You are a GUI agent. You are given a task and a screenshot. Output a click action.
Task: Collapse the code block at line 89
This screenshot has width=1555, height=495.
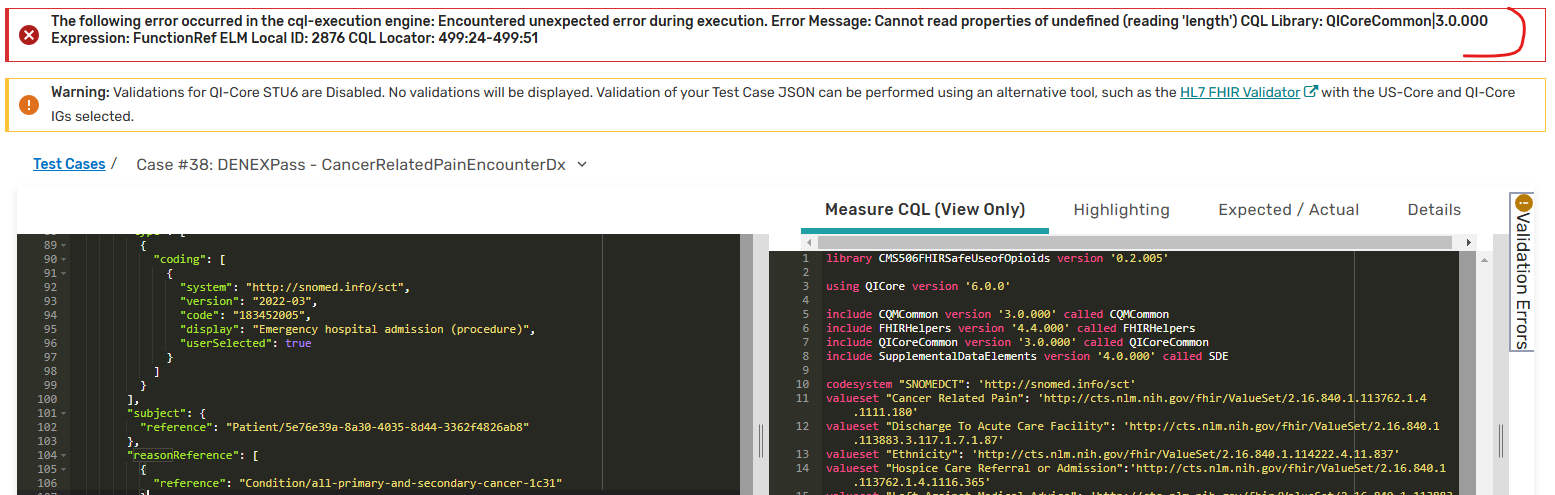(63, 245)
